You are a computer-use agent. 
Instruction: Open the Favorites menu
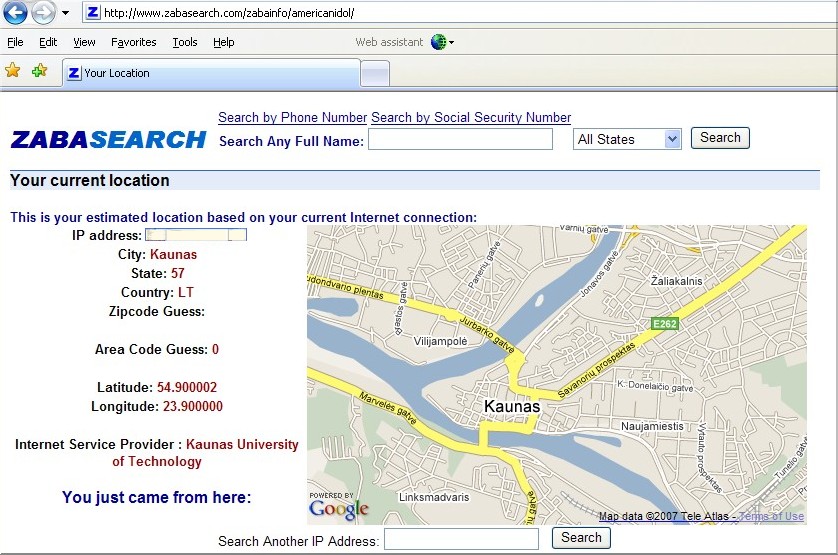click(134, 42)
